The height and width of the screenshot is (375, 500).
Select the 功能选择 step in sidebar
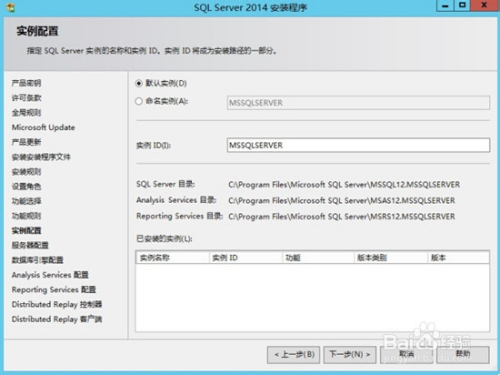click(x=27, y=201)
